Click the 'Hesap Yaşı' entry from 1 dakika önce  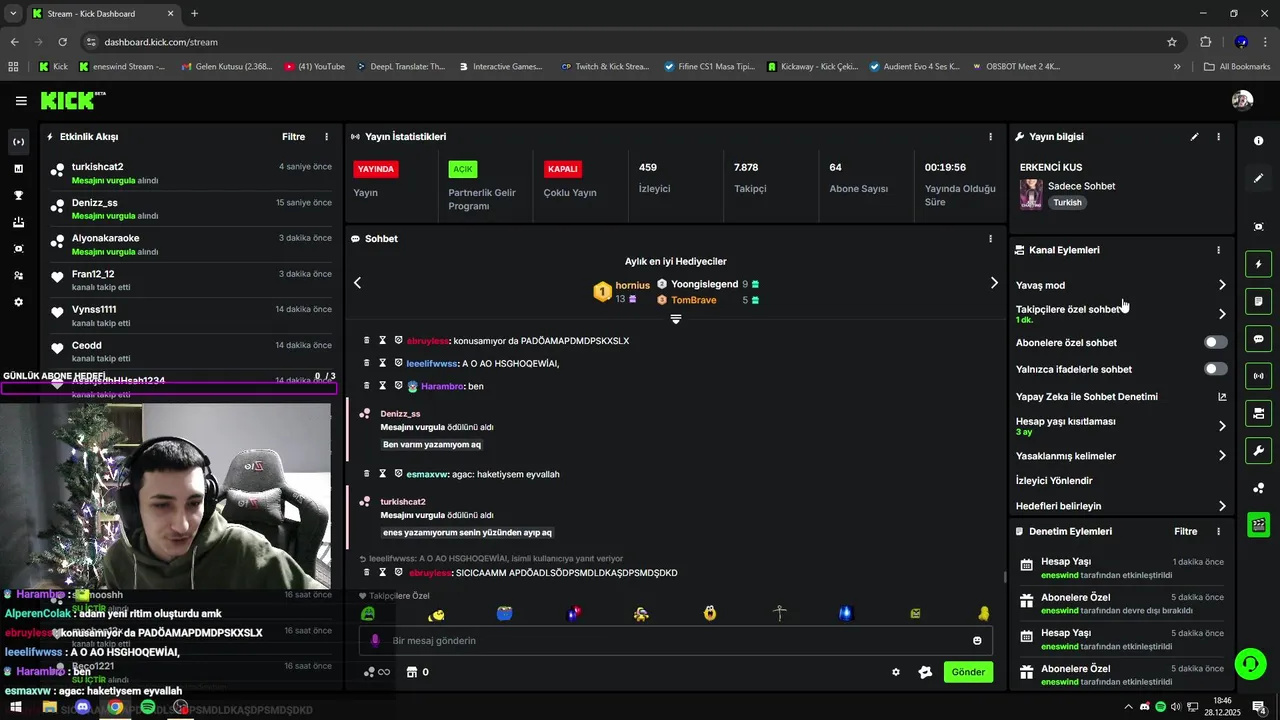(x=1120, y=568)
